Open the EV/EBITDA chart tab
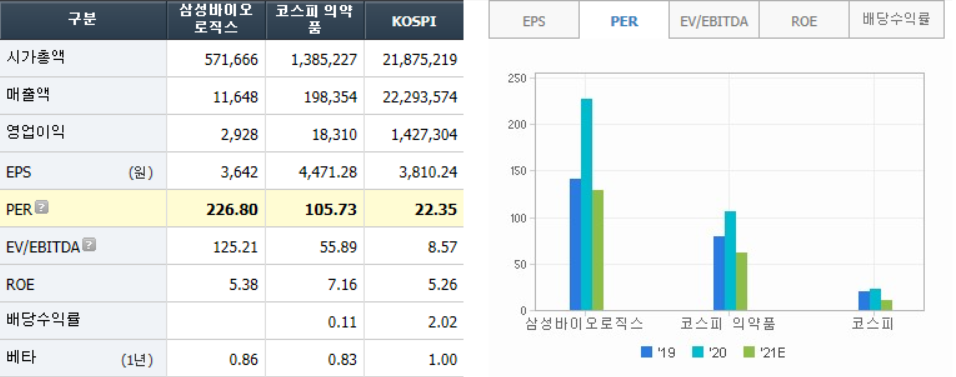The image size is (956, 377). tap(714, 21)
